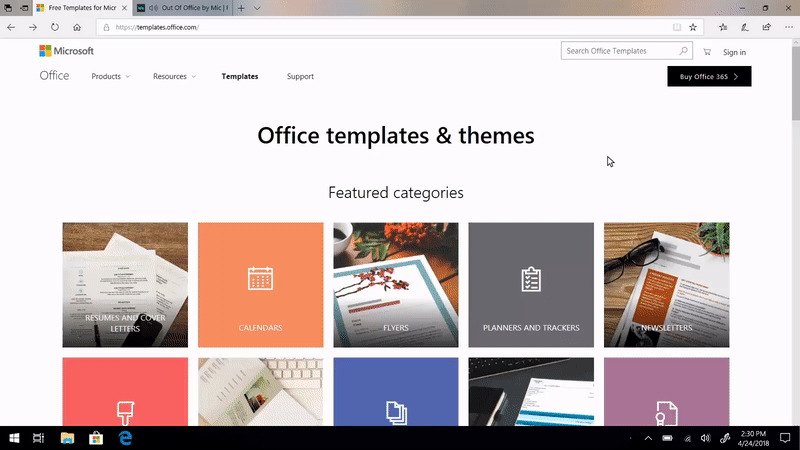Open the Planners and Trackers tile
This screenshot has height=450, width=800.
531,285
